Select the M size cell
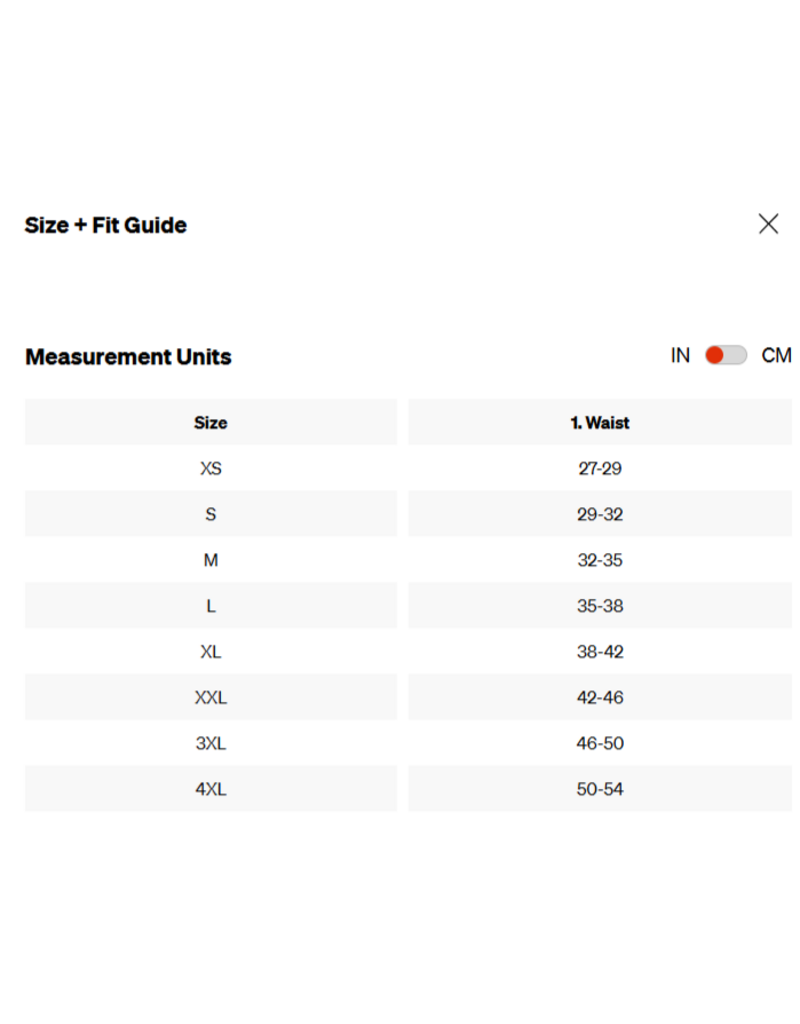The image size is (800, 1024). coord(210,560)
